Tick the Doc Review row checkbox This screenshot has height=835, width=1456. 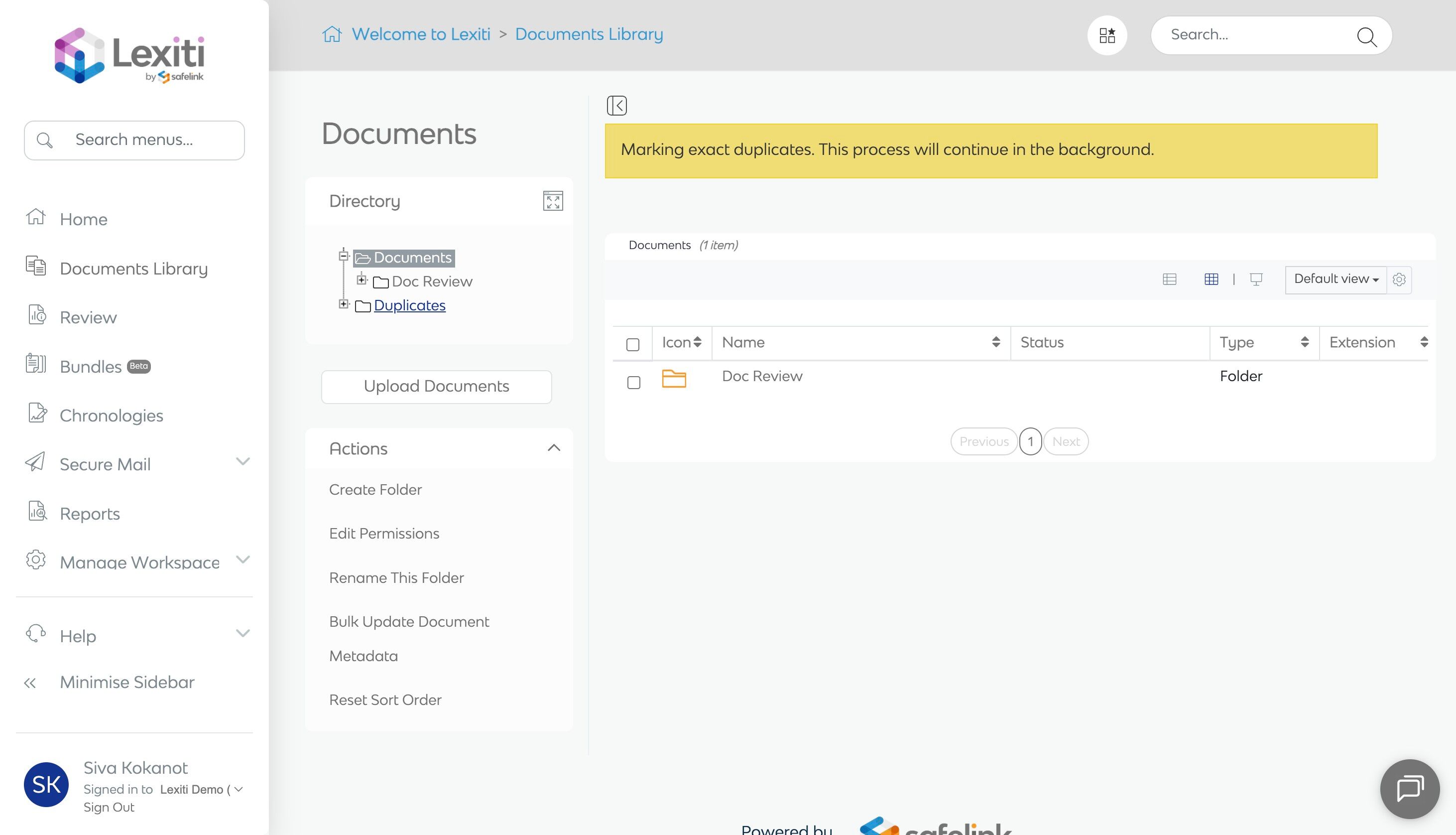coord(633,382)
